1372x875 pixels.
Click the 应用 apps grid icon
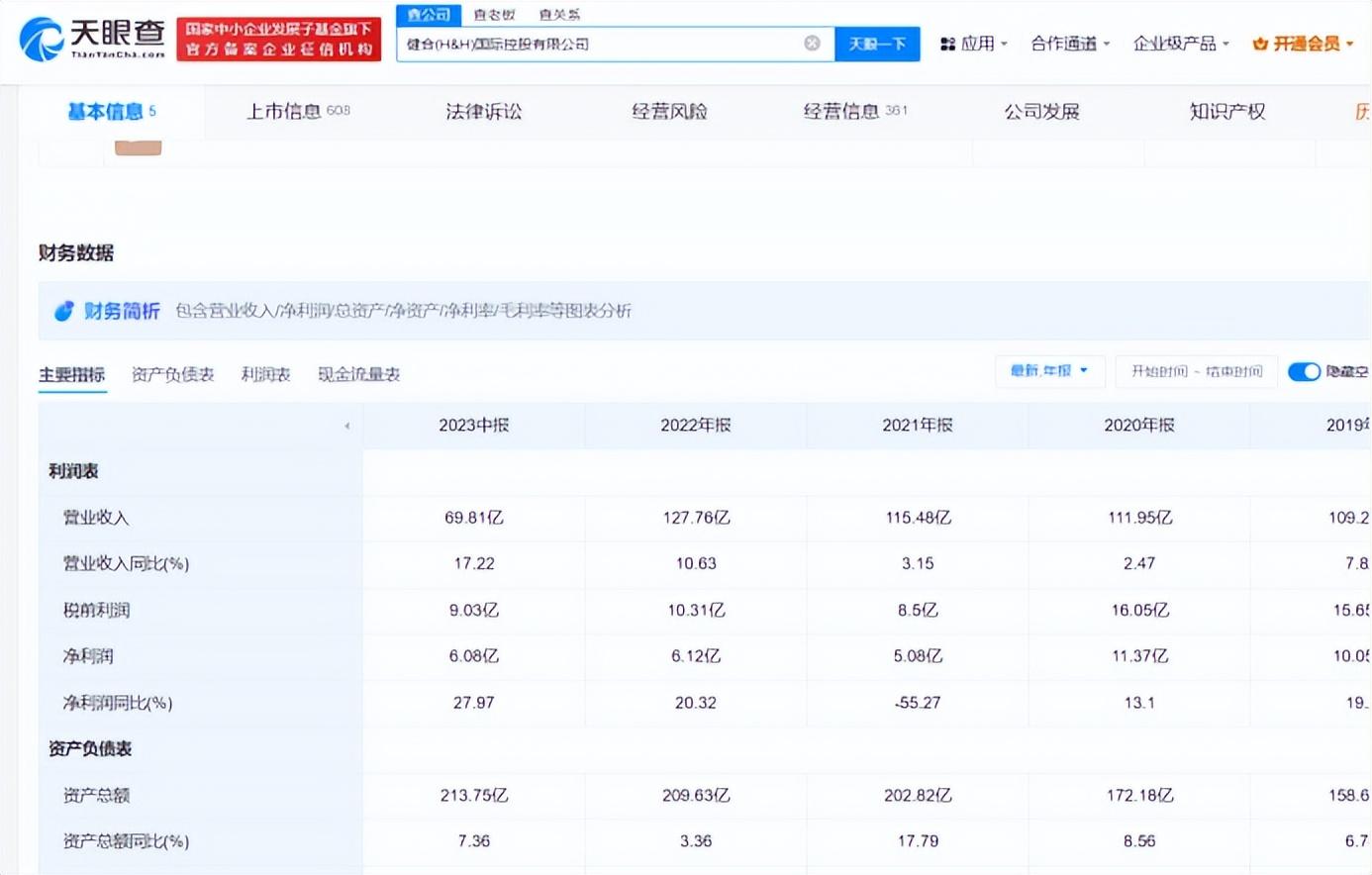click(x=947, y=44)
